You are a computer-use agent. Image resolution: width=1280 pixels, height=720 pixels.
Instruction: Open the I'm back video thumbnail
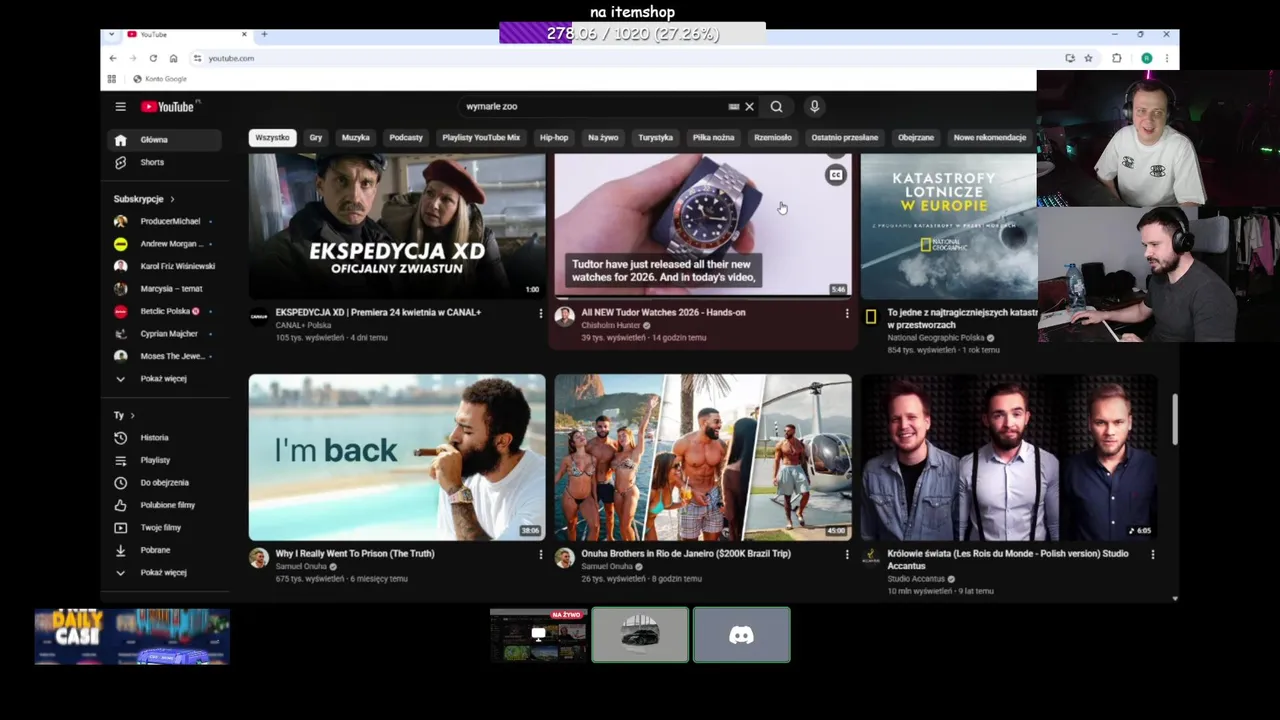[397, 457]
